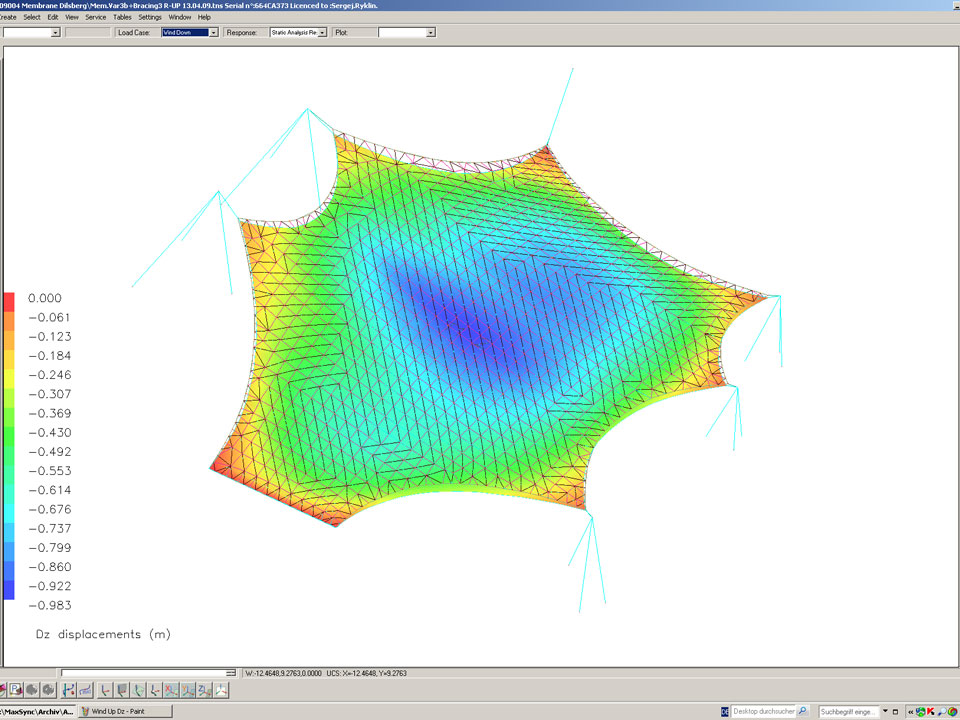Click the MaxSync Archiv taskbar button
Viewport: 960px width, 720px height.
37,711
